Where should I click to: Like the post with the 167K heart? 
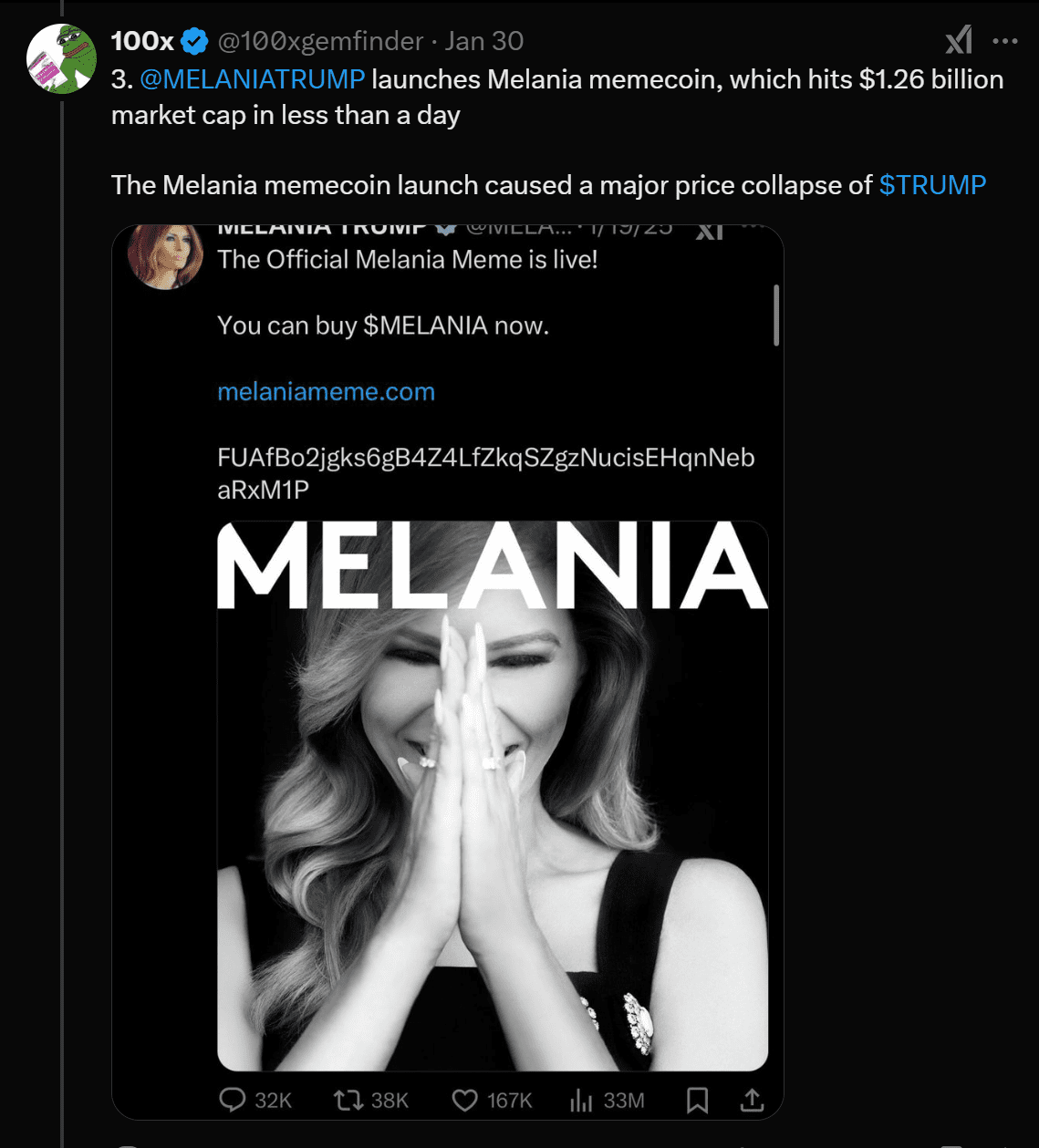point(465,1101)
